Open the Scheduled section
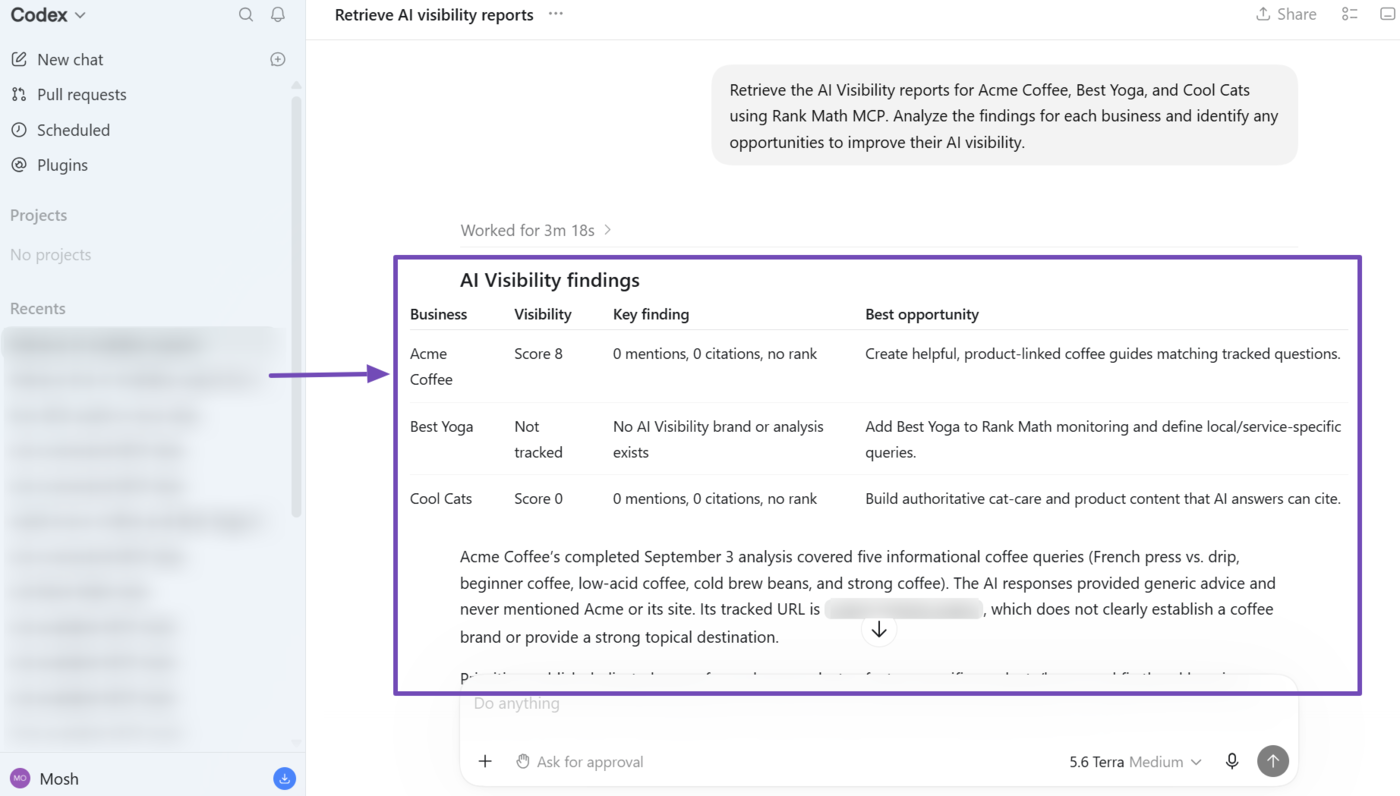The image size is (1400, 796). [x=73, y=130]
